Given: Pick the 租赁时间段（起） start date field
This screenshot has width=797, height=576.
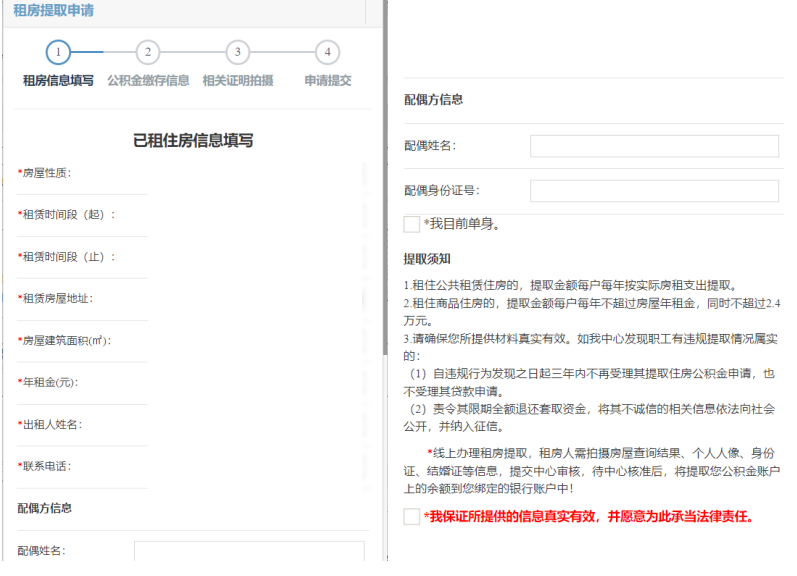Looking at the screenshot, I should (x=255, y=215).
